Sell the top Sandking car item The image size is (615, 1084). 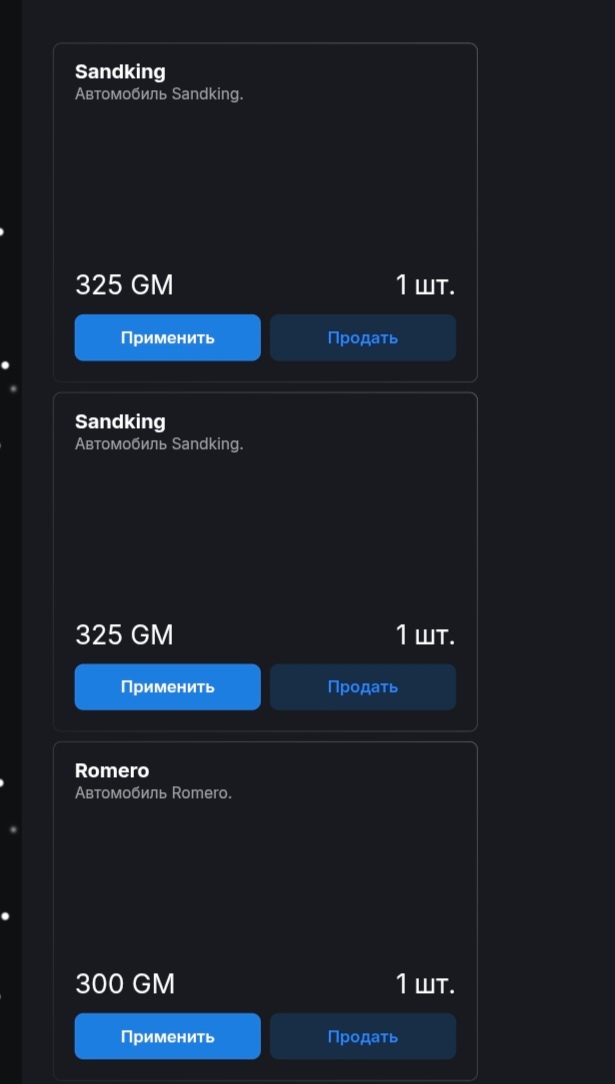point(362,338)
